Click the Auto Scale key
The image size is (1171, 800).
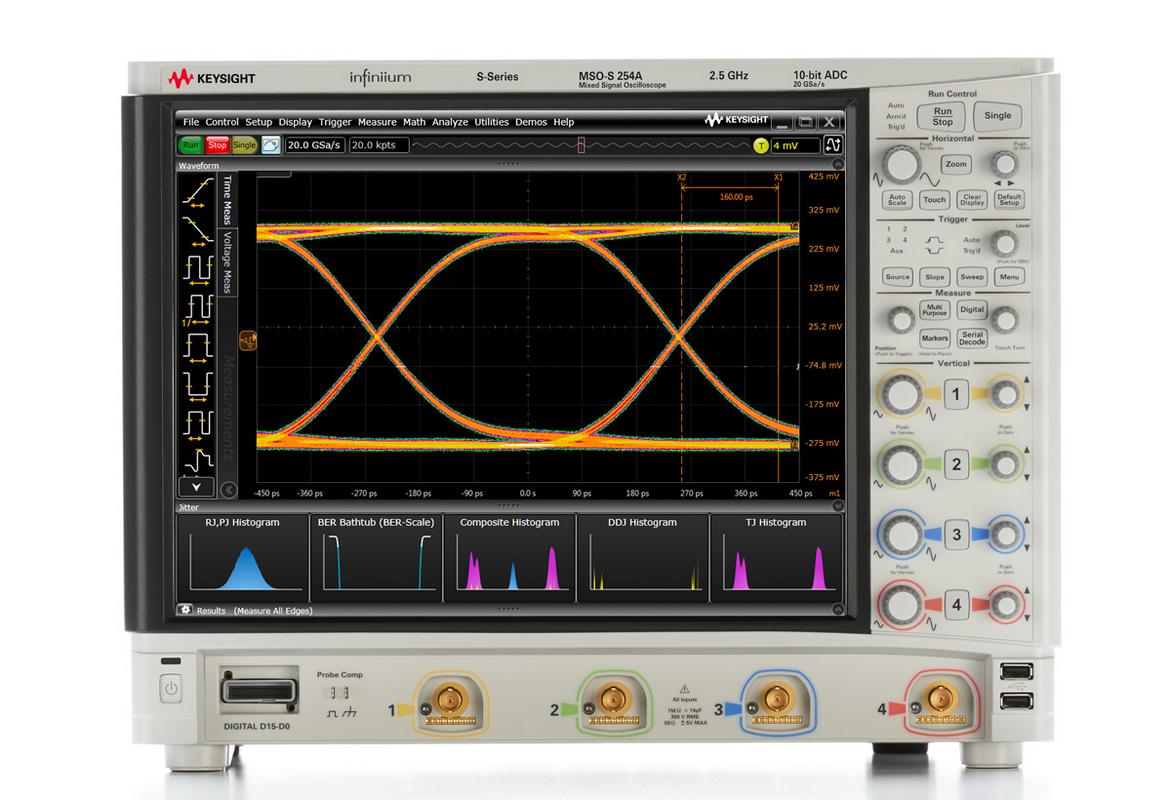click(897, 199)
